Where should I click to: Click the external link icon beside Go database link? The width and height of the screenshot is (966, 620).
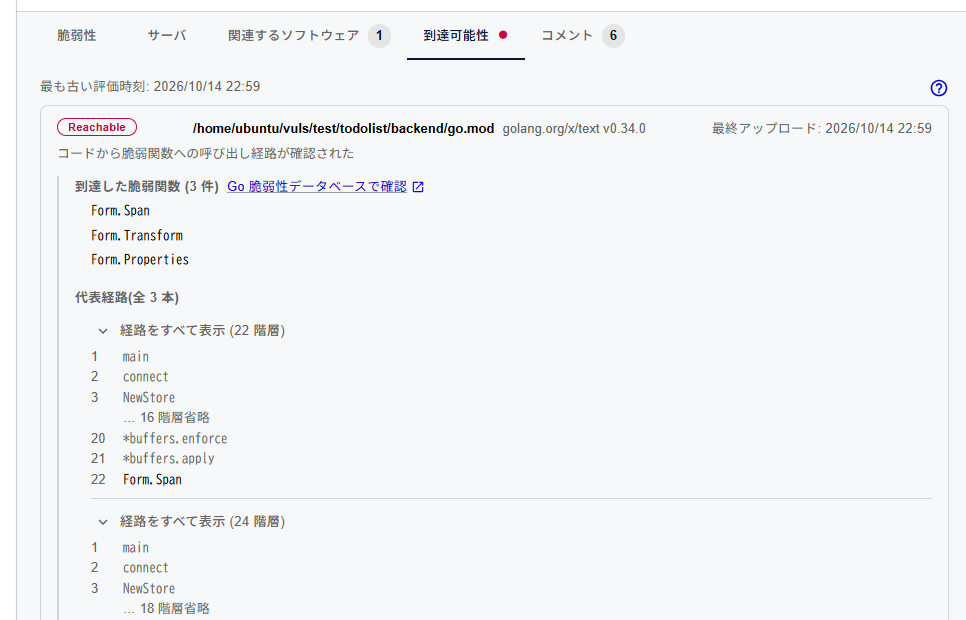[418, 187]
